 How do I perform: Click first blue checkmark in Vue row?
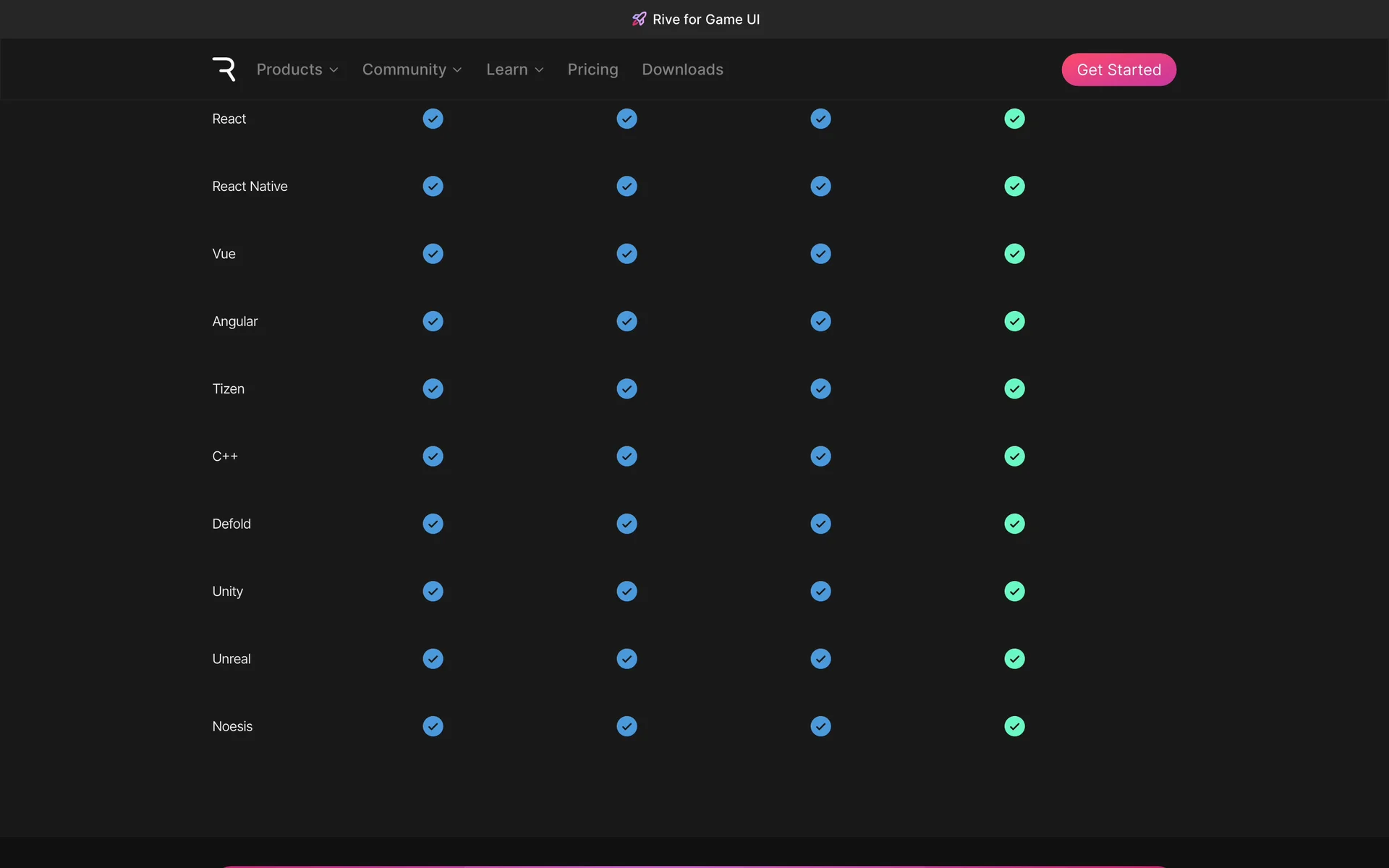click(x=433, y=254)
